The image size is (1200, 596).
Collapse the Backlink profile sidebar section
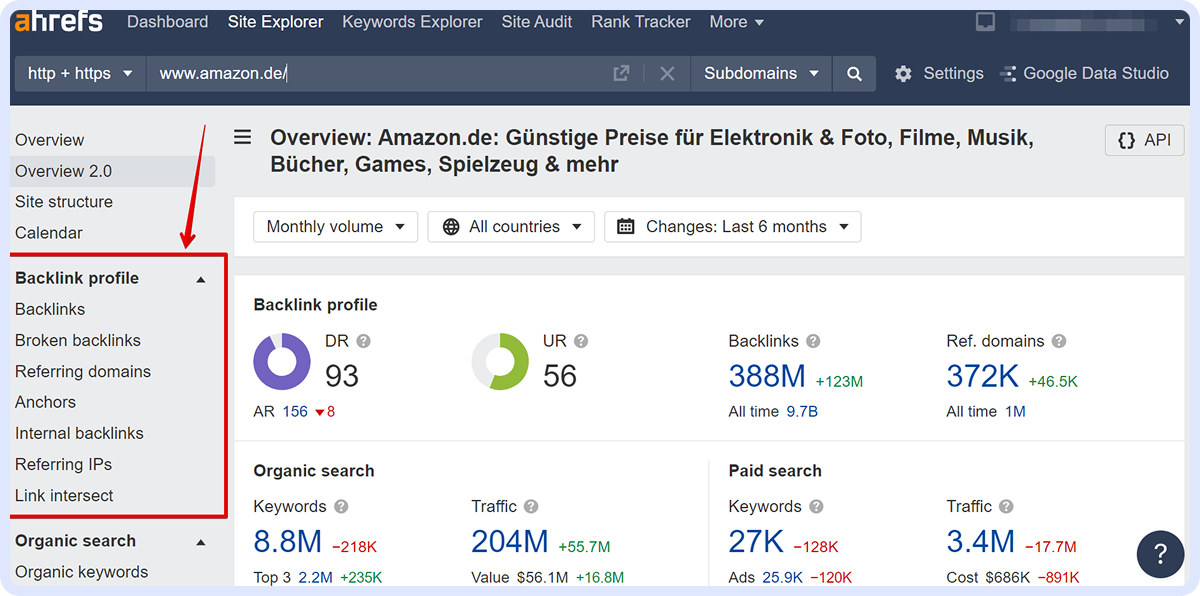coord(201,279)
